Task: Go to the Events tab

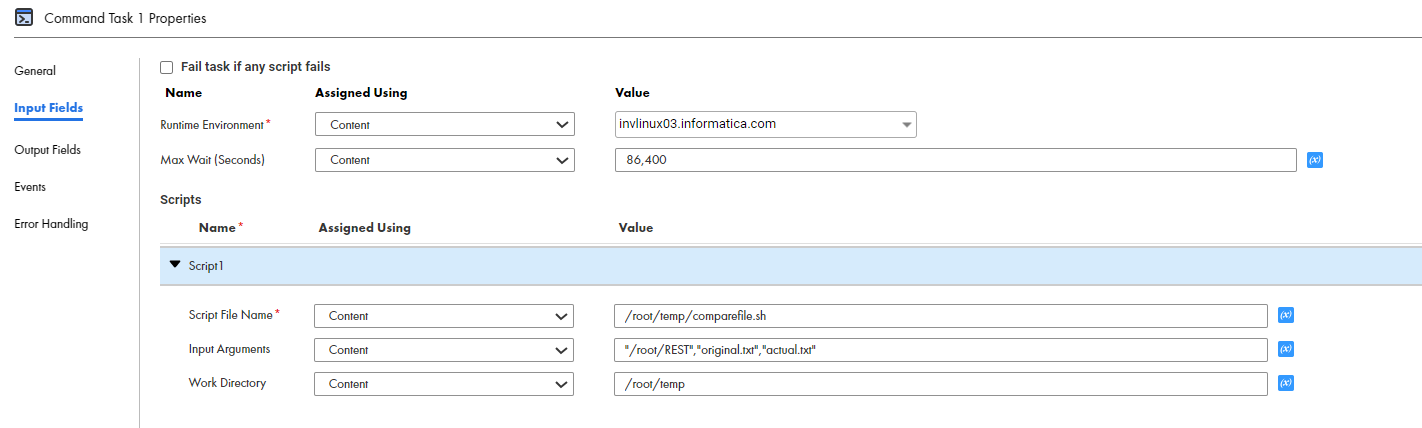Action: tap(30, 187)
